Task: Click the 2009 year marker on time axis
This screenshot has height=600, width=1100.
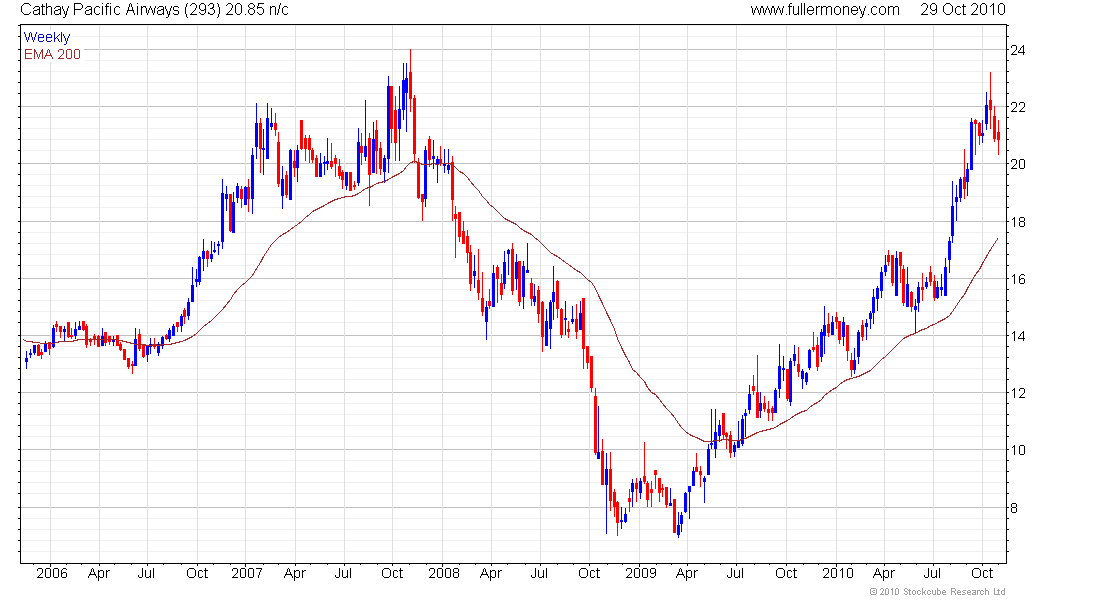Action: pos(640,573)
